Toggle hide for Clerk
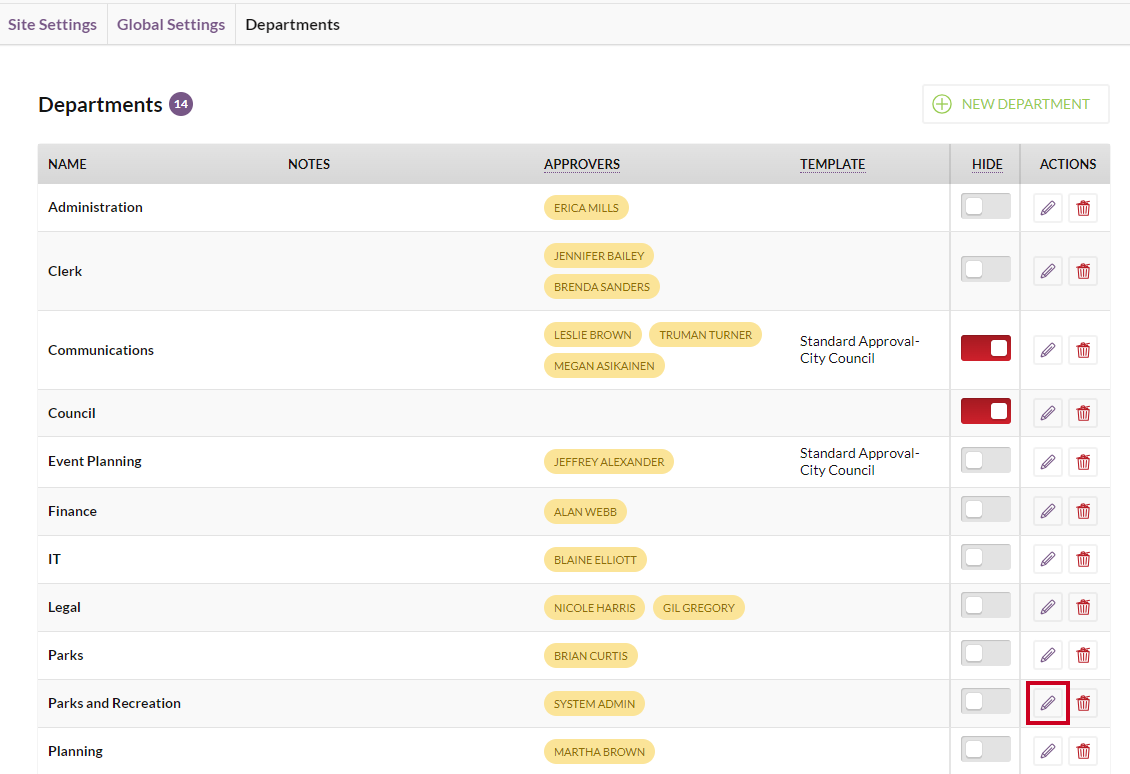 [x=986, y=269]
